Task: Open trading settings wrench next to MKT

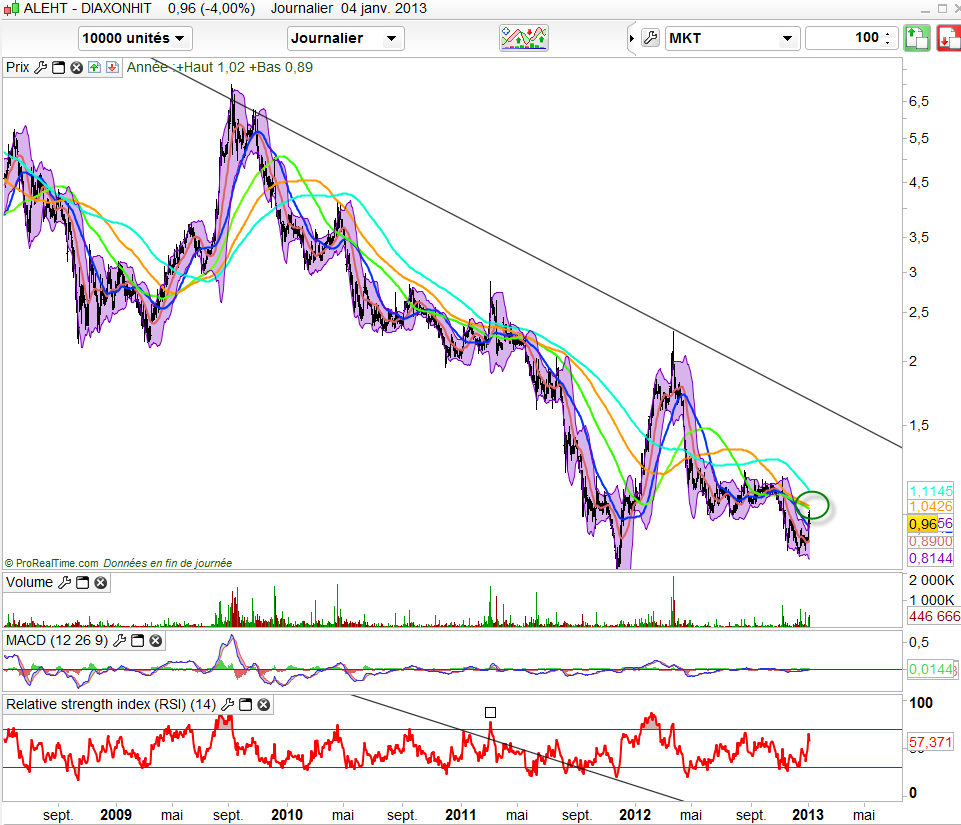Action: (649, 38)
